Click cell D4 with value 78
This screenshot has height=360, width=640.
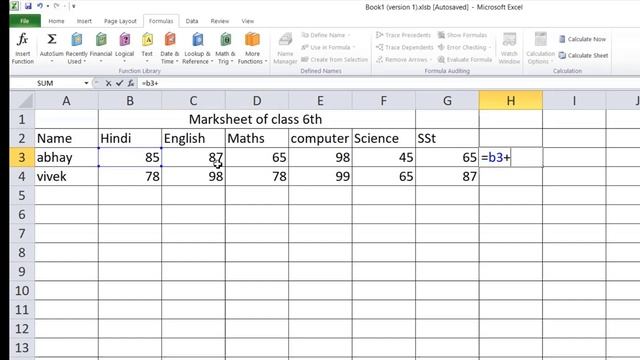click(x=257, y=176)
